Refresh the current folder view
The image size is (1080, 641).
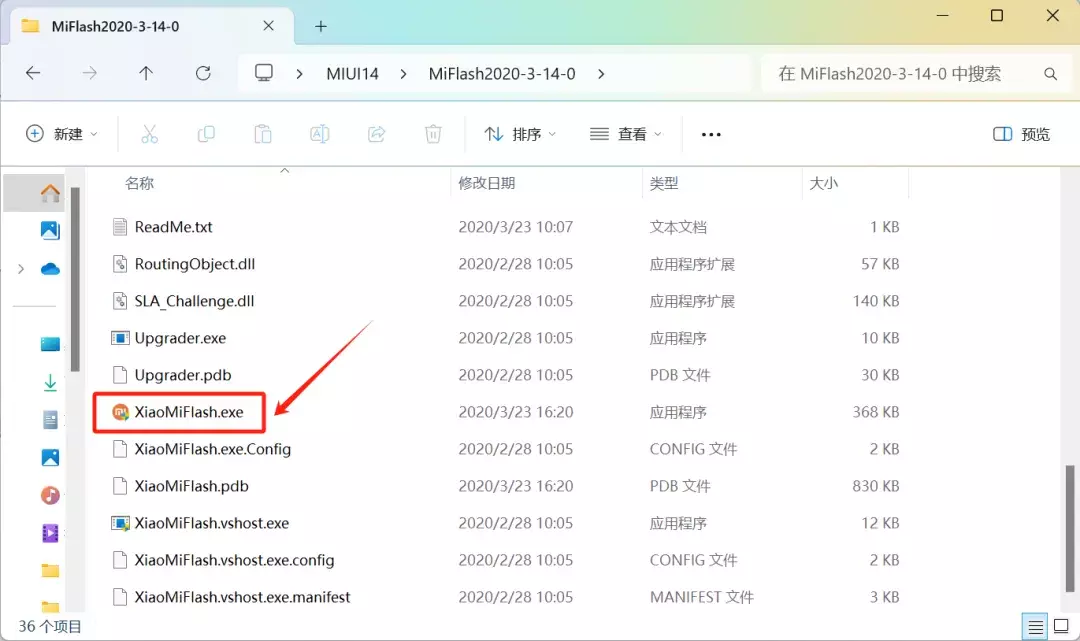point(202,73)
